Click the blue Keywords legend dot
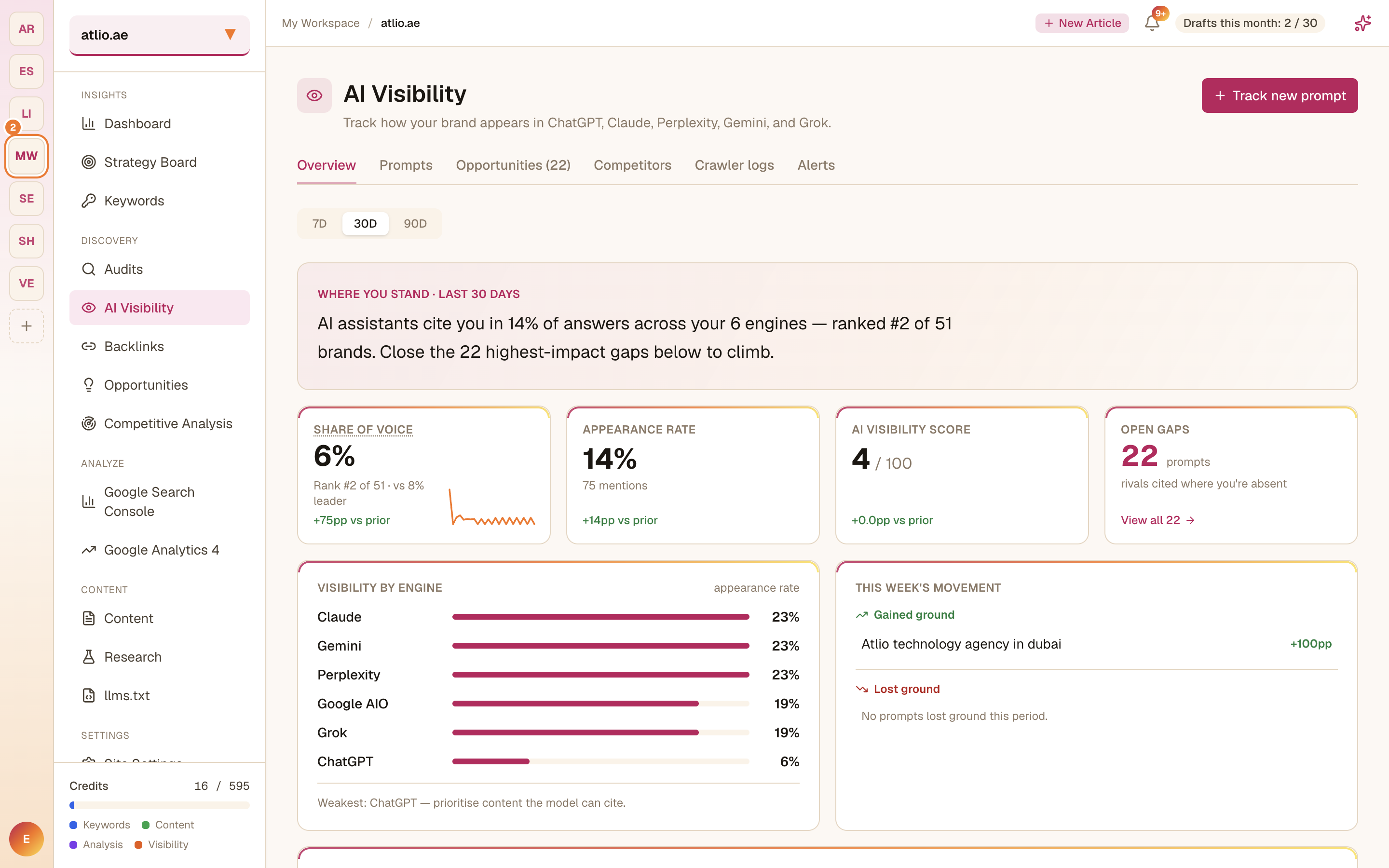Screen dimensions: 1389x868 coord(73,825)
